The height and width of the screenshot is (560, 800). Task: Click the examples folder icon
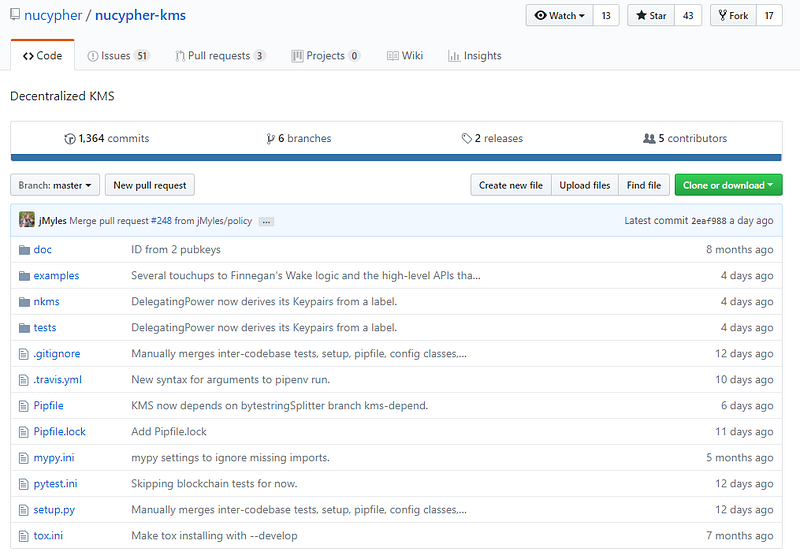24,276
